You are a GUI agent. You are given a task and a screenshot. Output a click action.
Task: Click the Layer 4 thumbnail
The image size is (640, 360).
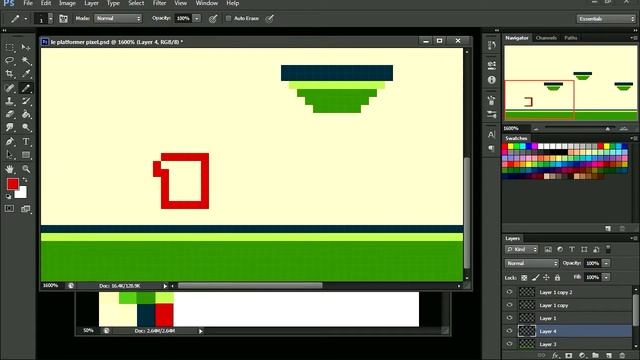point(527,331)
